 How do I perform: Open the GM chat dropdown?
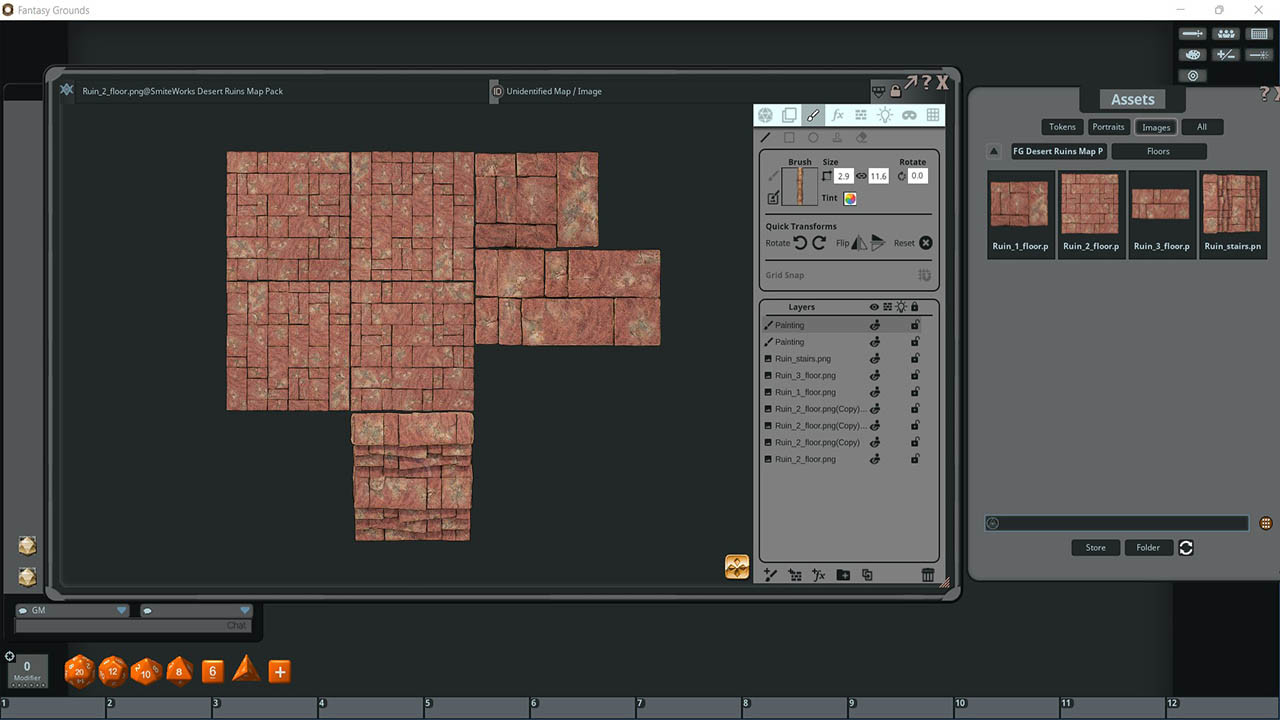121,609
